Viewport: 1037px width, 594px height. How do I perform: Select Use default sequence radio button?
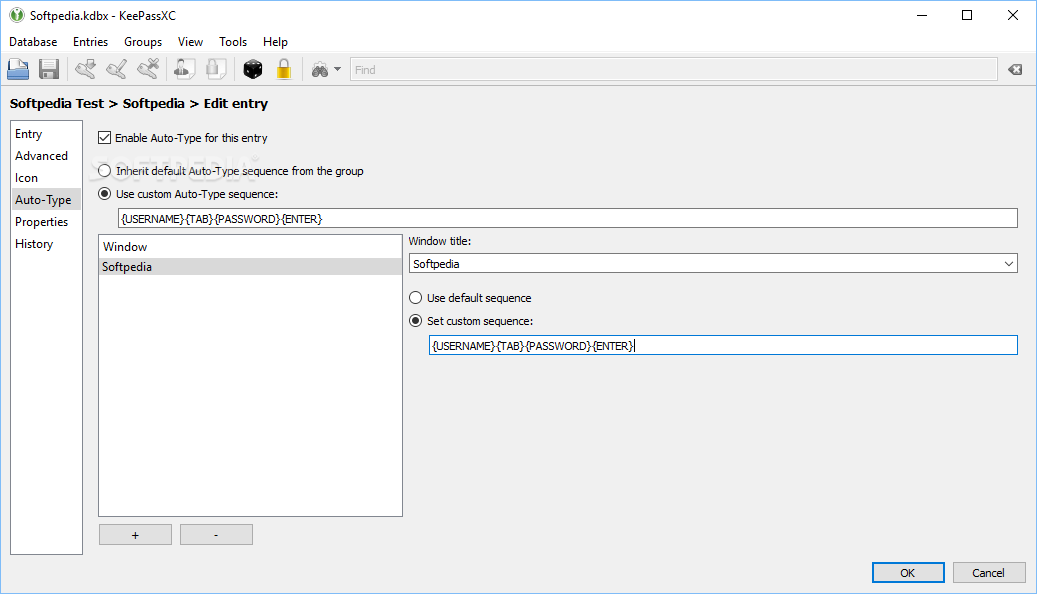[x=415, y=298]
